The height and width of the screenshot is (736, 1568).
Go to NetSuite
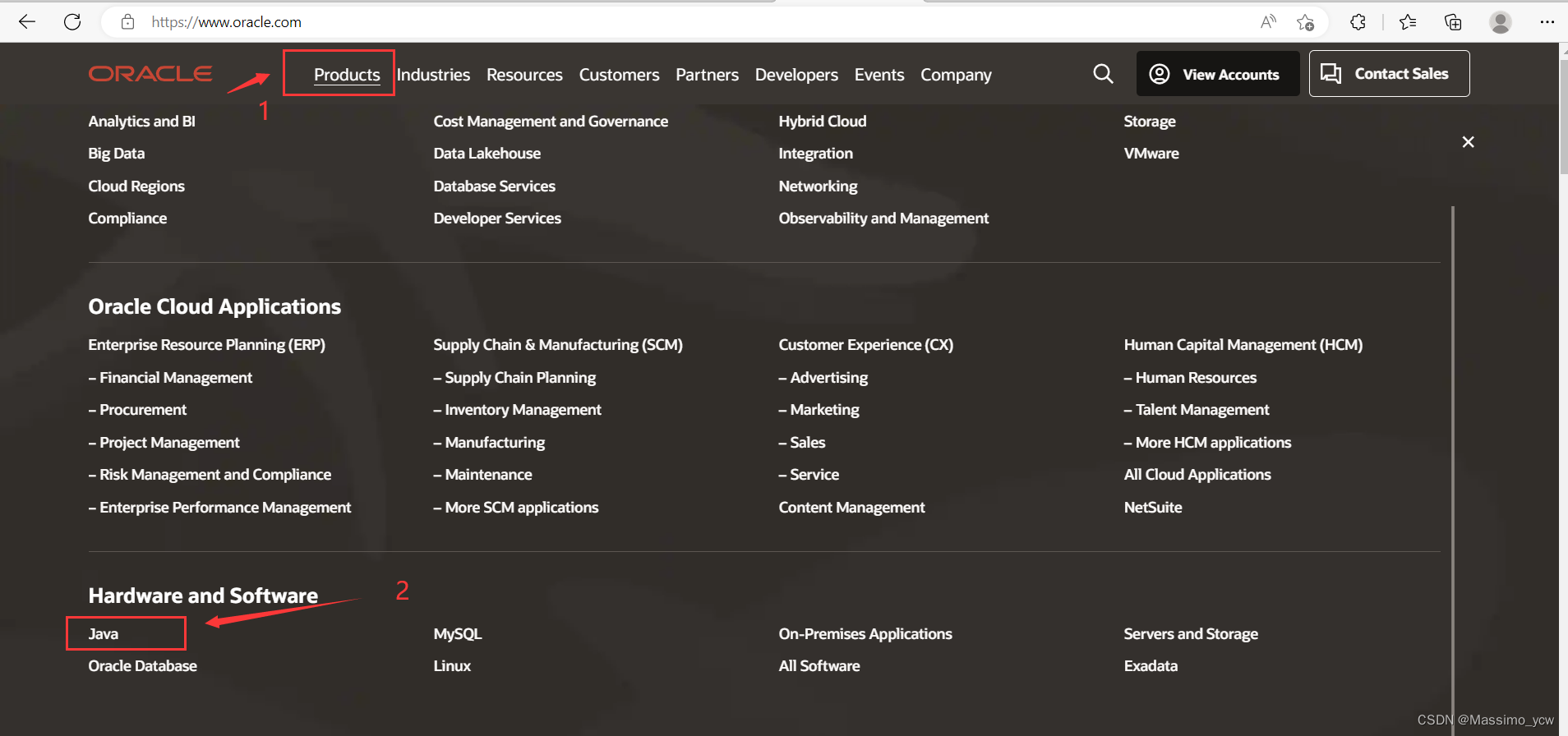pyautogui.click(x=1153, y=508)
